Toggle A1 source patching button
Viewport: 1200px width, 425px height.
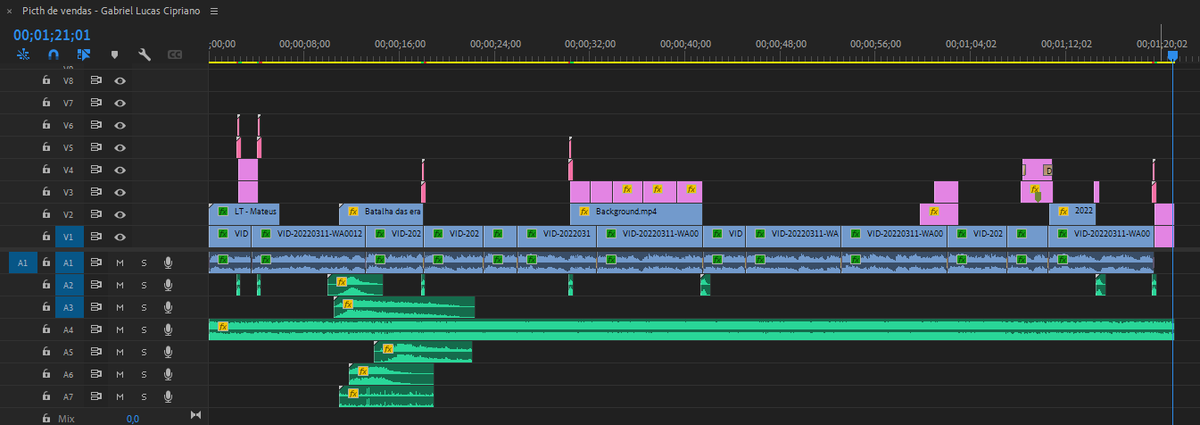click(x=22, y=262)
